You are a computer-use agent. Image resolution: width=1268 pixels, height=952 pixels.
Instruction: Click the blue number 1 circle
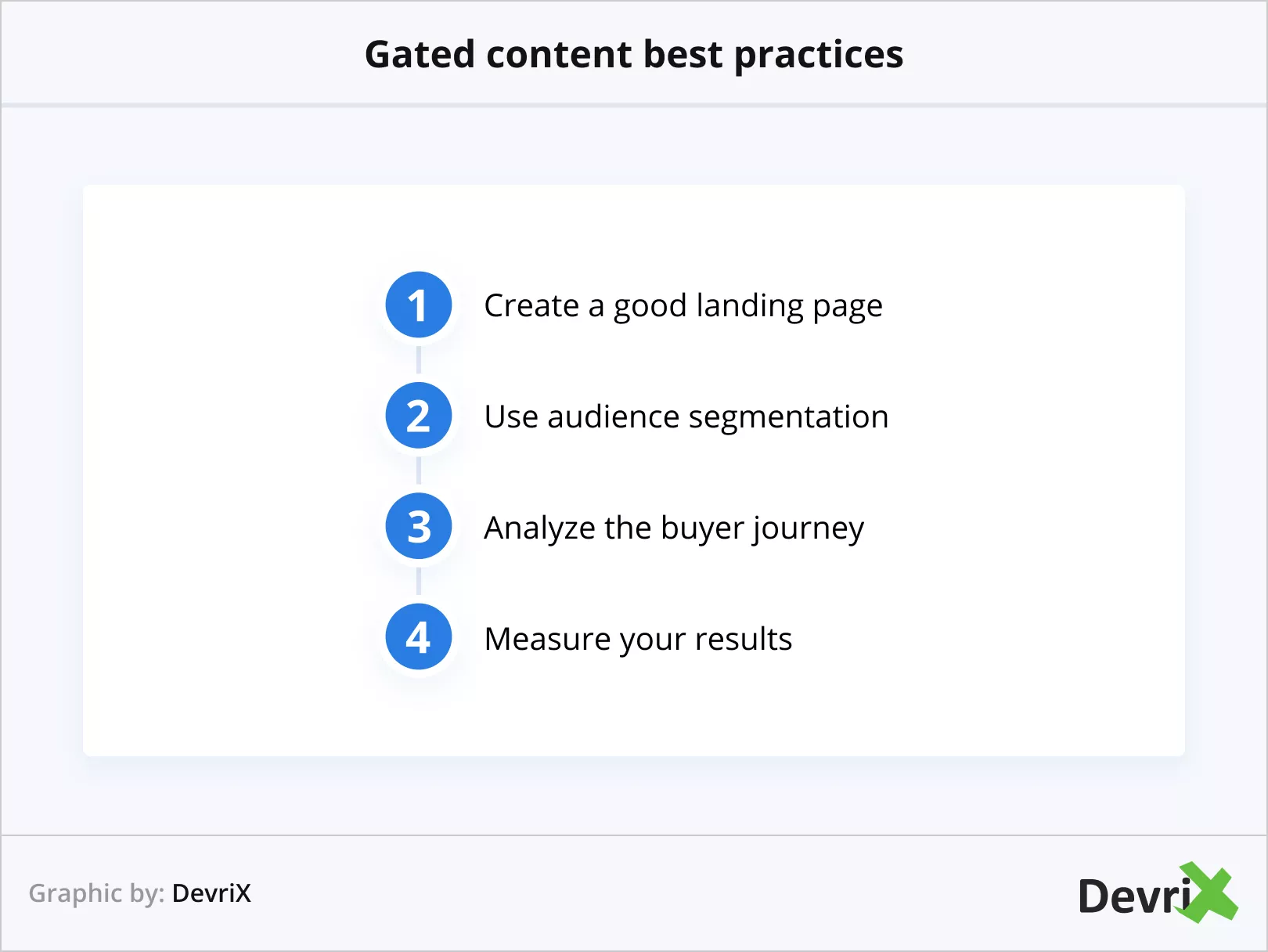(419, 305)
